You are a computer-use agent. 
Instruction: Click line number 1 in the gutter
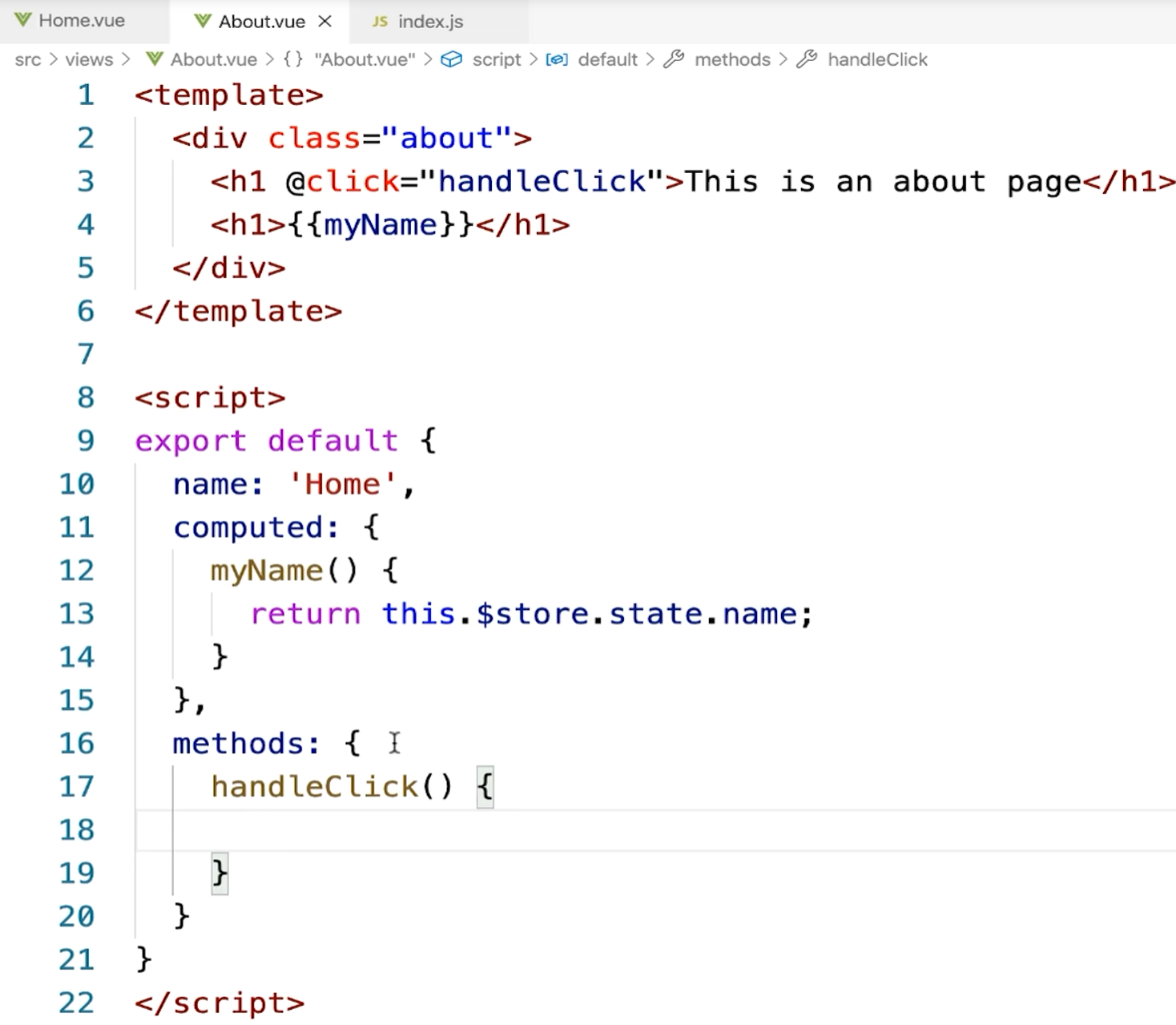pos(86,95)
